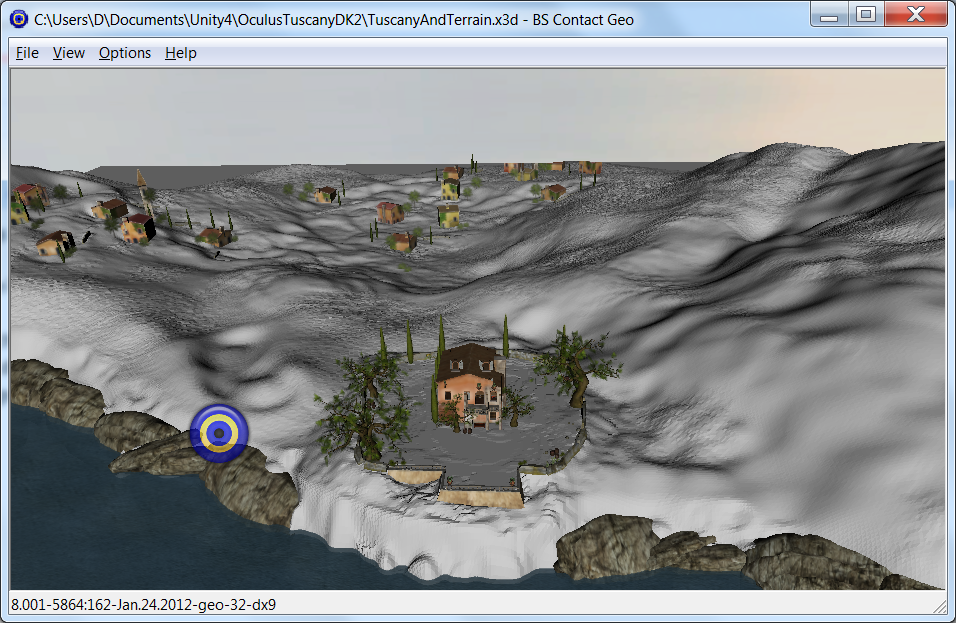This screenshot has height=623, width=956.
Task: Minimize the BS Contact Geo window
Action: click(x=829, y=14)
